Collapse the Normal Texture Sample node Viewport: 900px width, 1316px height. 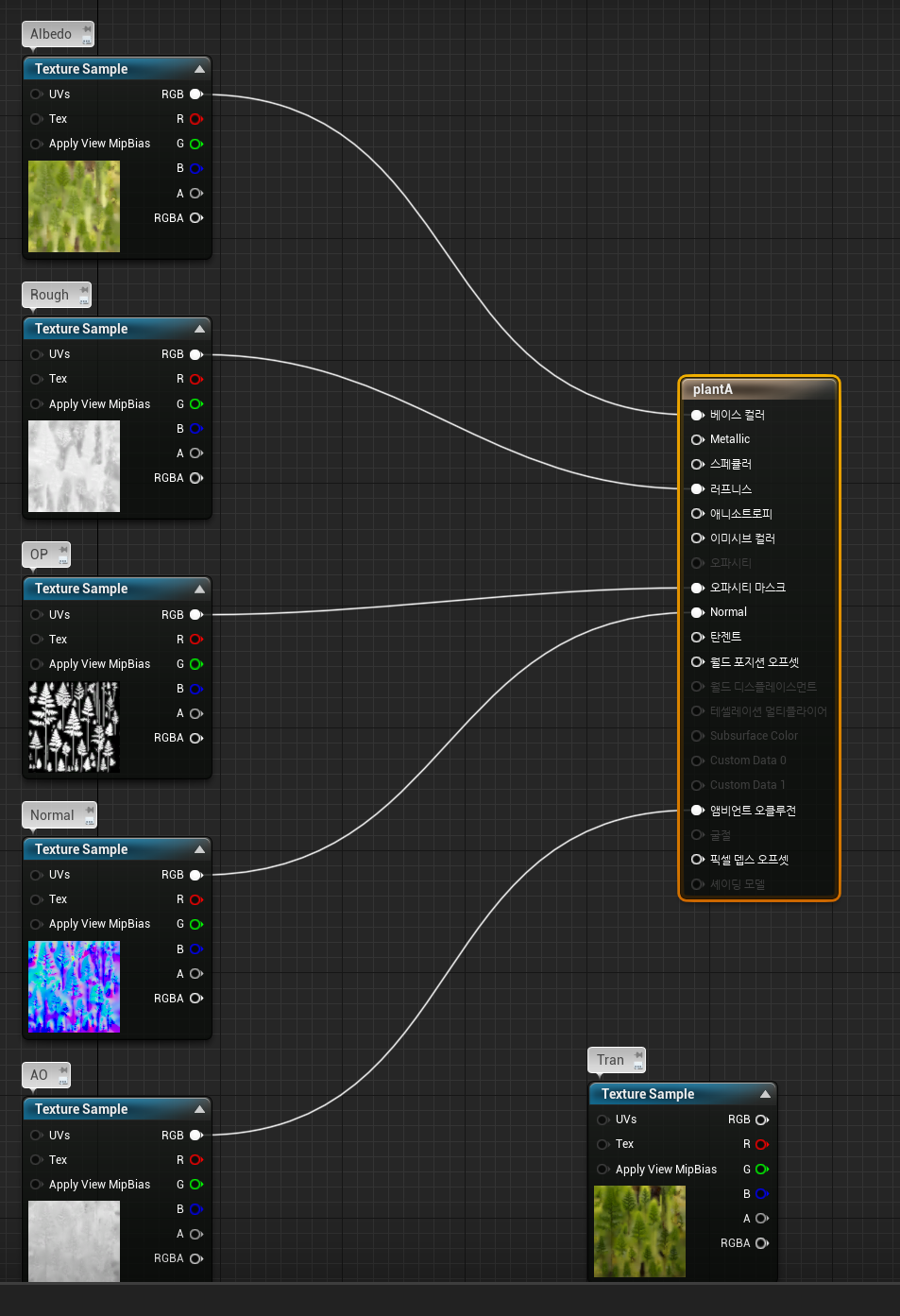pyautogui.click(x=199, y=849)
